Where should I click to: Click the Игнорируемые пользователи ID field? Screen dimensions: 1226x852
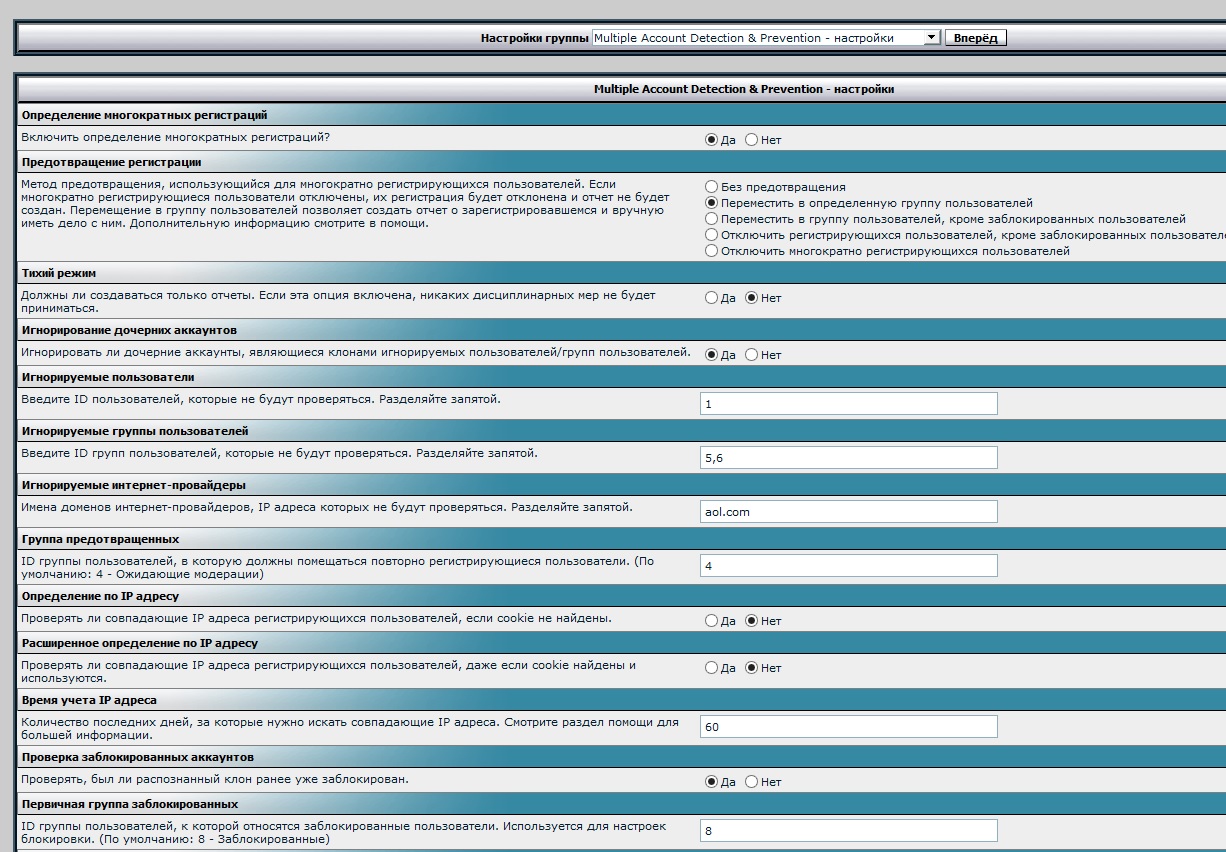pos(848,404)
